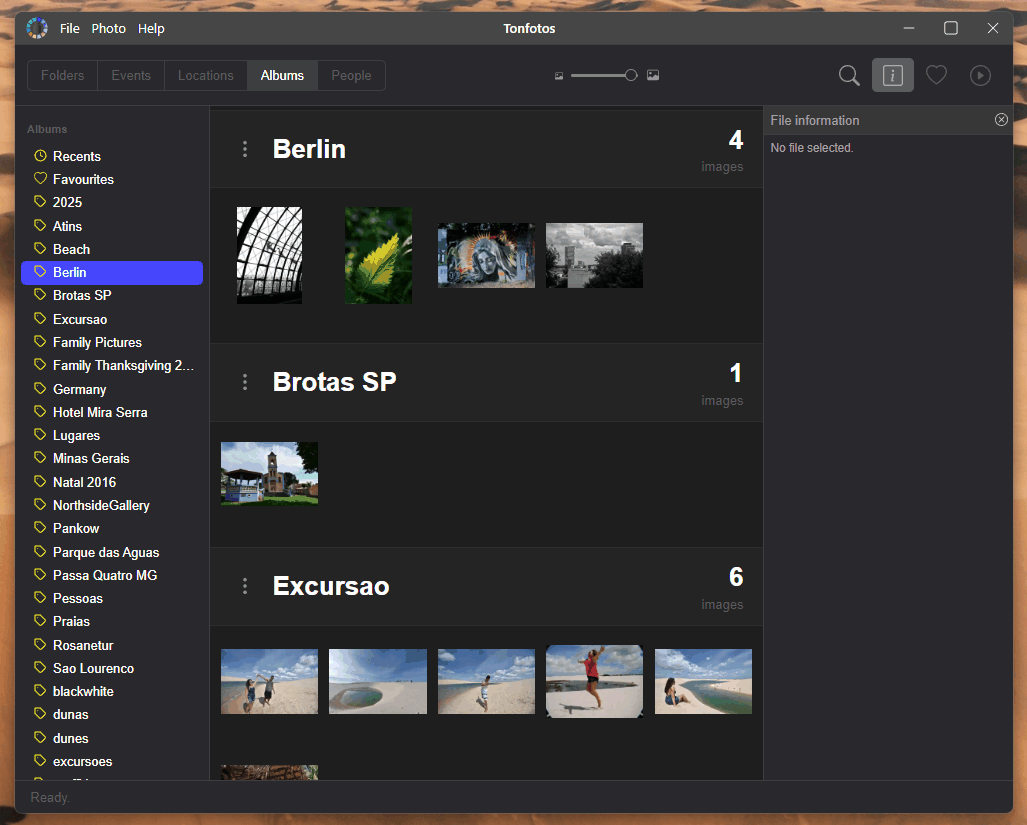Select the Minas Gerais album
The image size is (1027, 825).
[x=112, y=458]
